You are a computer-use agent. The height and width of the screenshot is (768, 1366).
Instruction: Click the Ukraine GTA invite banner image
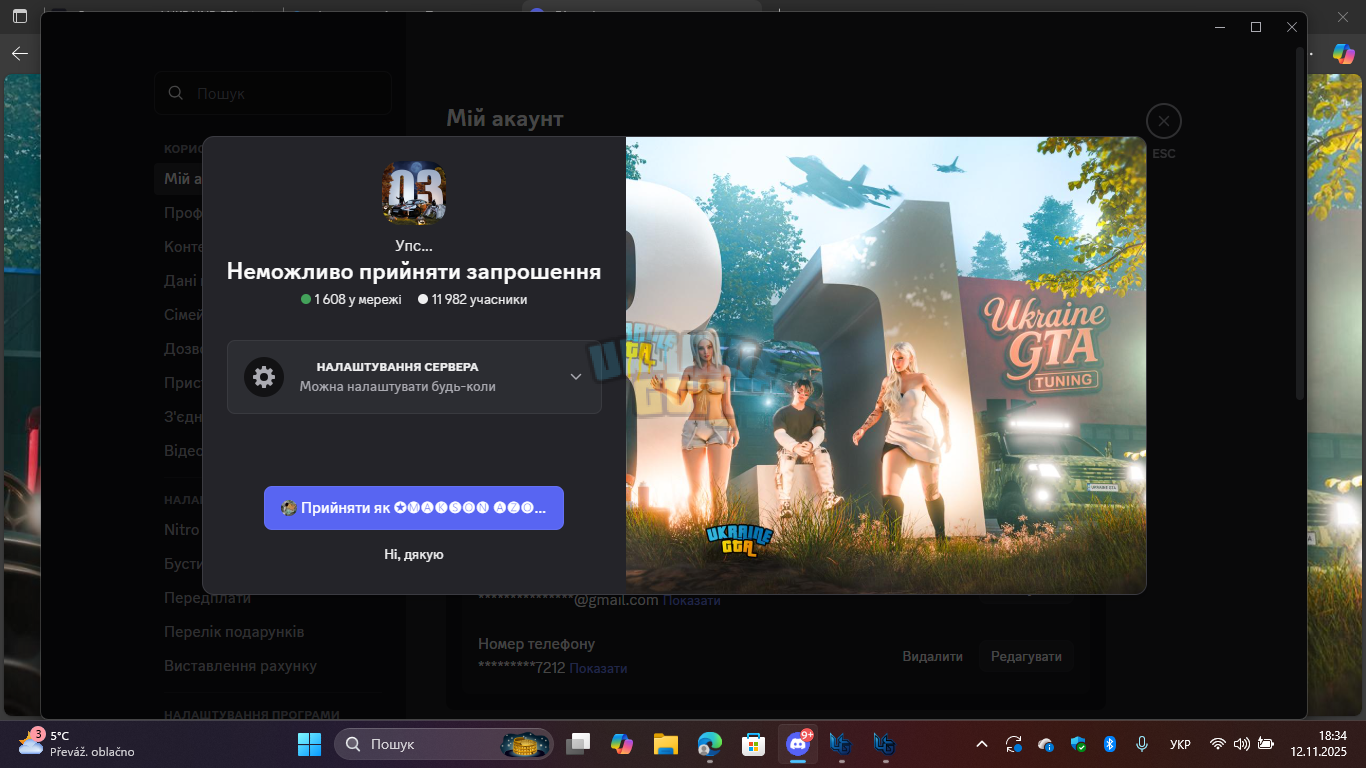tap(886, 365)
